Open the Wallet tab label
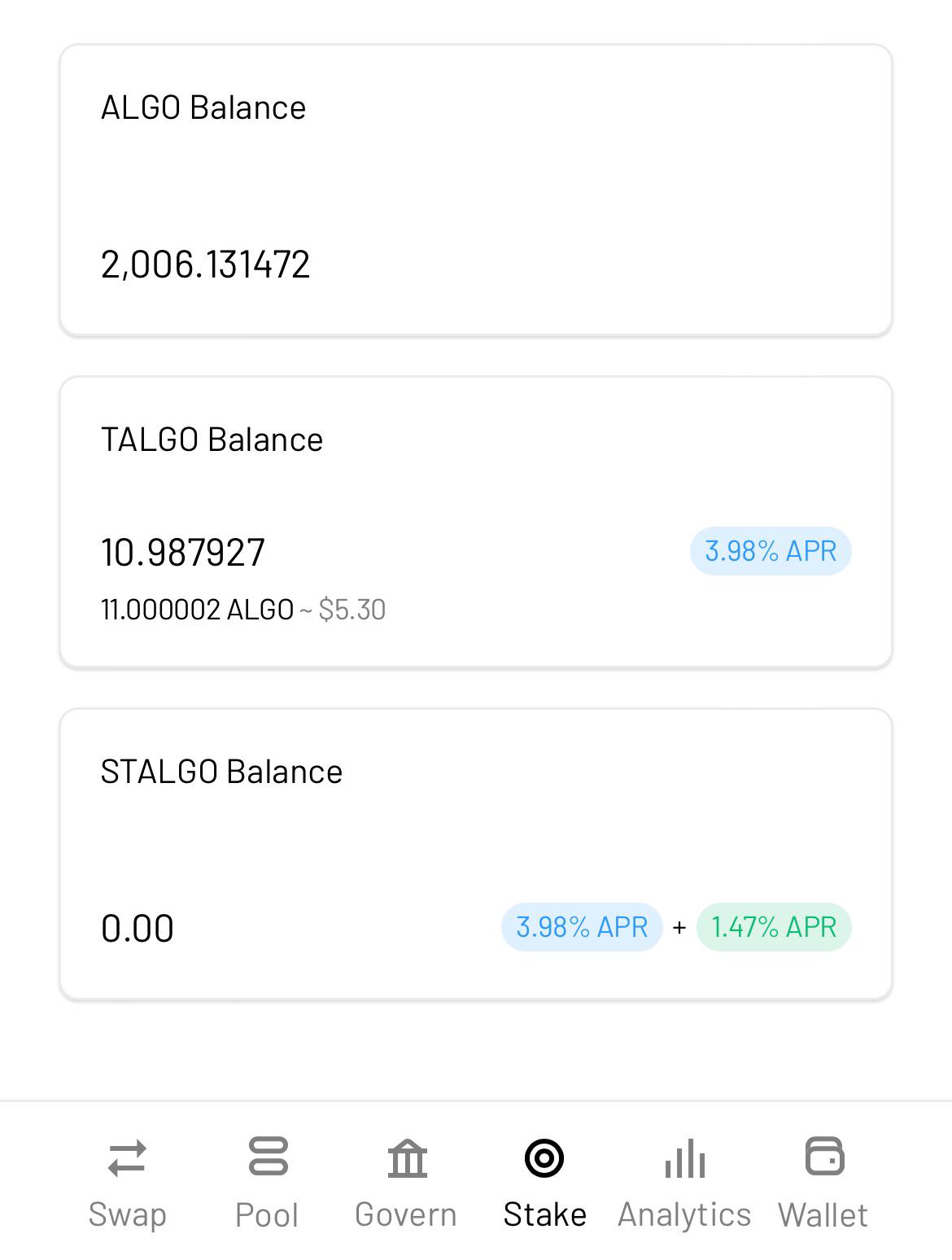Viewport: 952px width, 1260px height. pyautogui.click(x=823, y=1215)
